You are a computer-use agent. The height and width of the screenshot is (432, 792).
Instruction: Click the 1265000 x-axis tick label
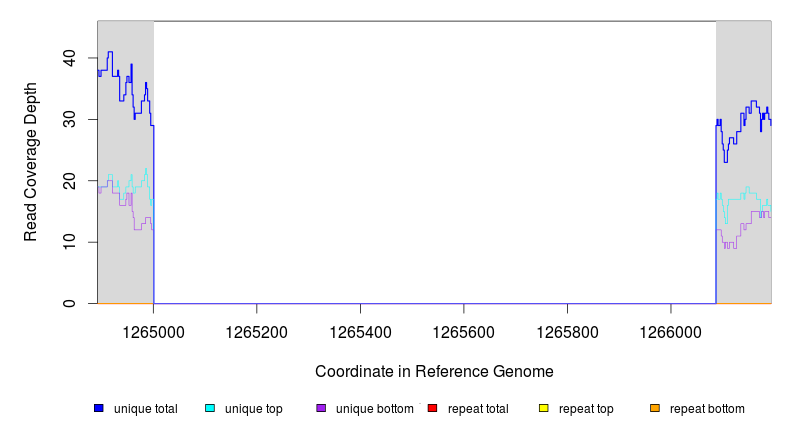[153, 331]
